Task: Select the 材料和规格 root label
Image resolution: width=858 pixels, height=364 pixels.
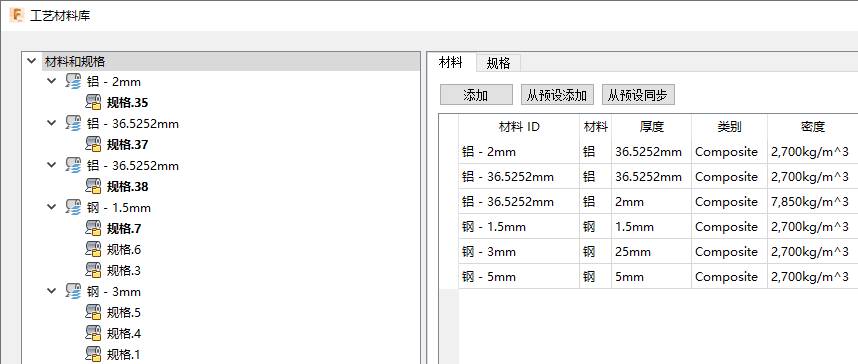Action: (75, 61)
